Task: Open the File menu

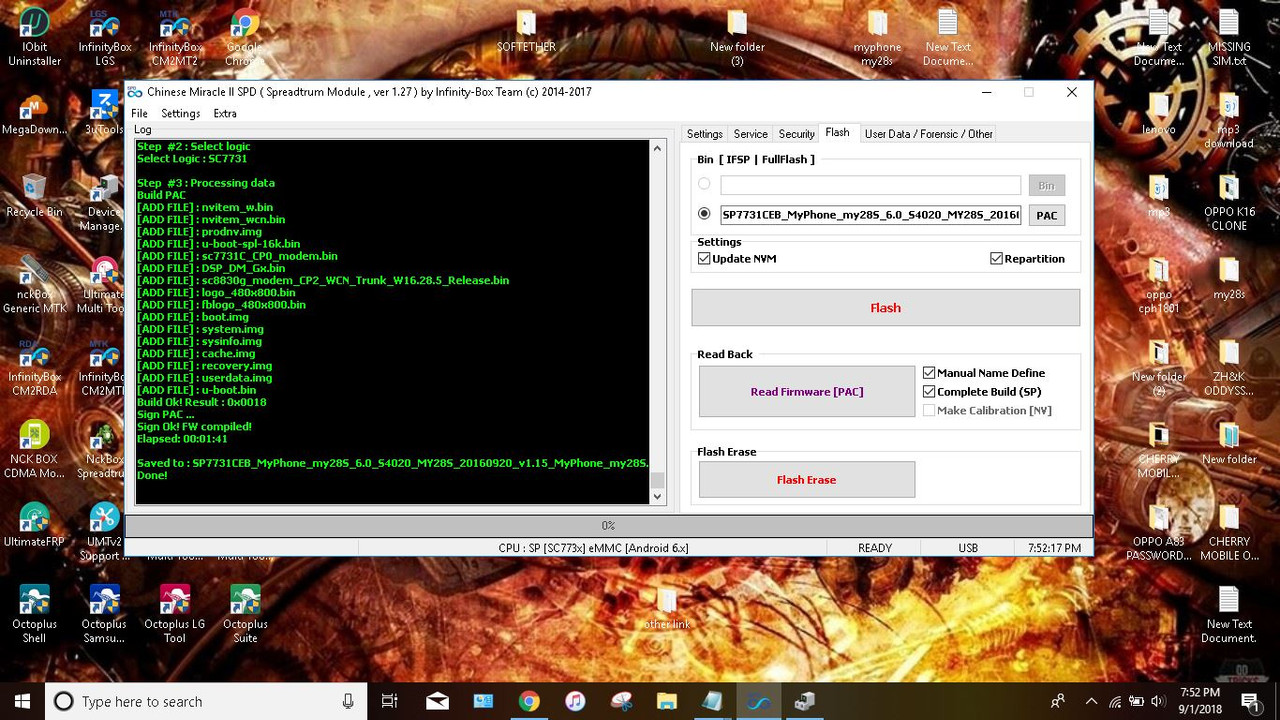Action: pyautogui.click(x=139, y=113)
